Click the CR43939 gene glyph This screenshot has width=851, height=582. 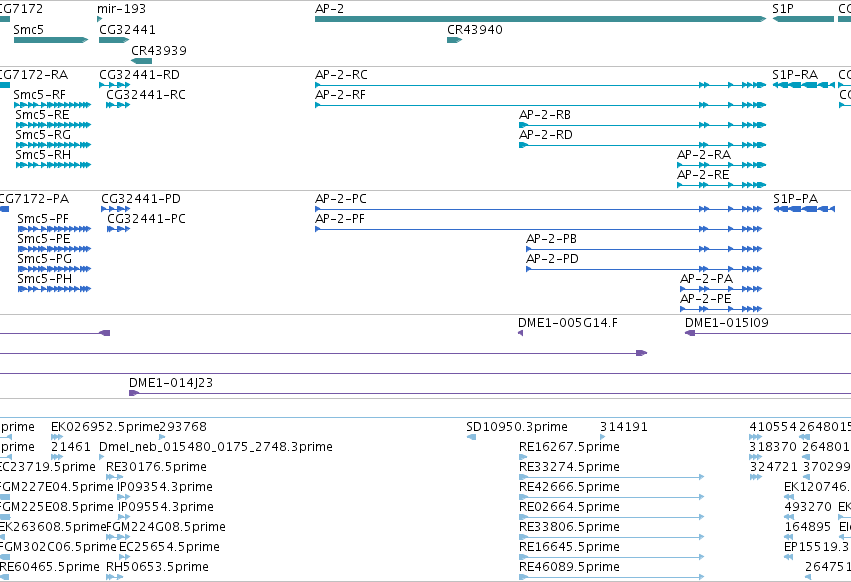(x=142, y=61)
